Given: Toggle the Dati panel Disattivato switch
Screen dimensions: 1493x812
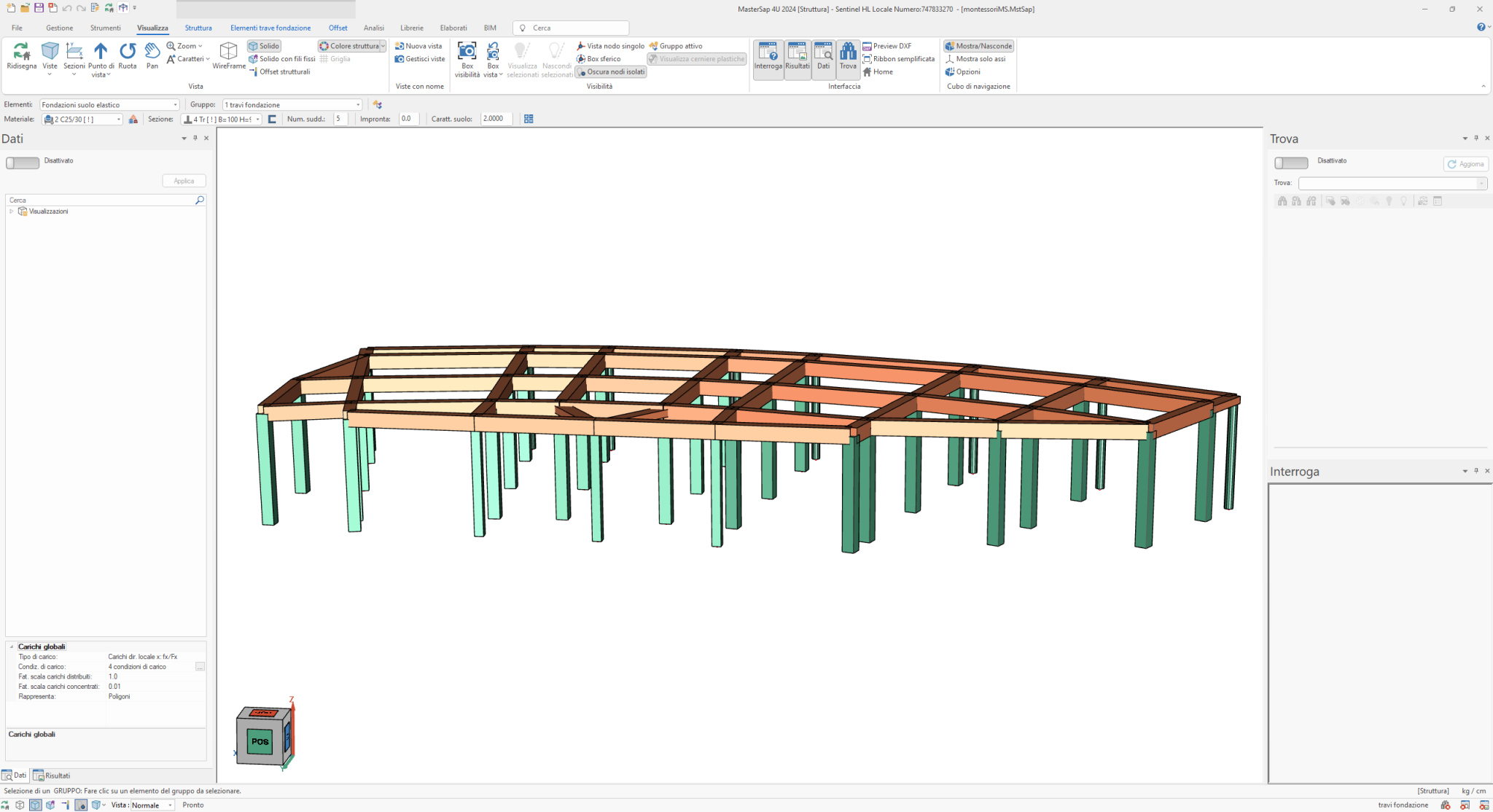Looking at the screenshot, I should click(23, 163).
